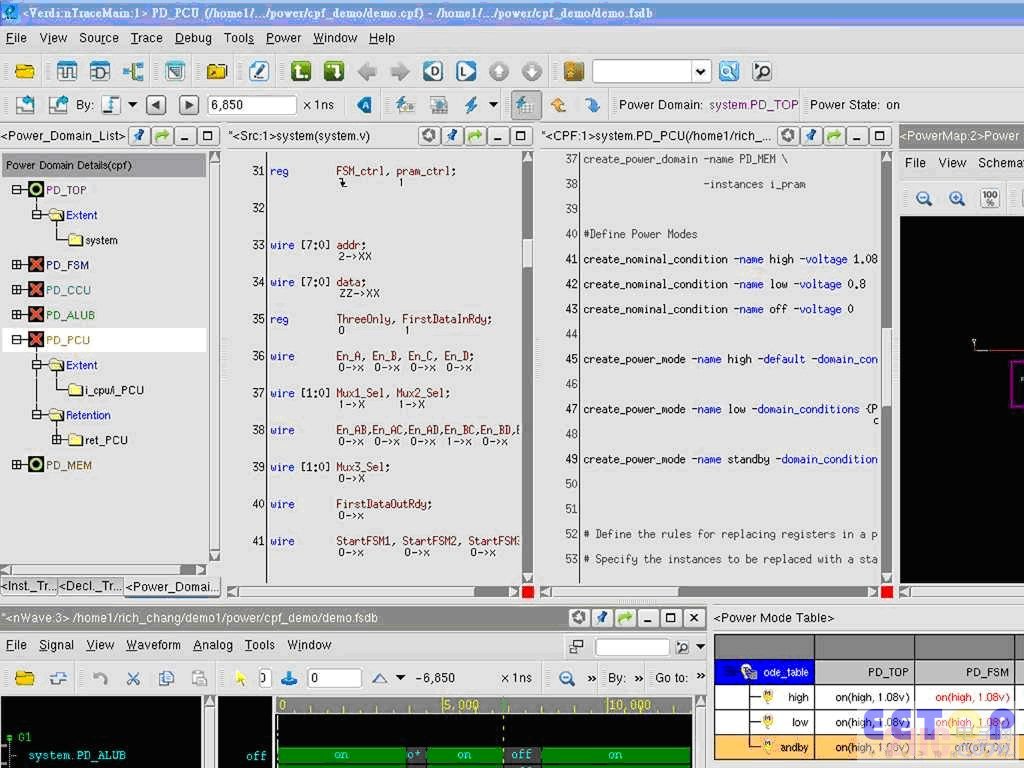Switch to the Decl_Tr tab

pos(90,586)
